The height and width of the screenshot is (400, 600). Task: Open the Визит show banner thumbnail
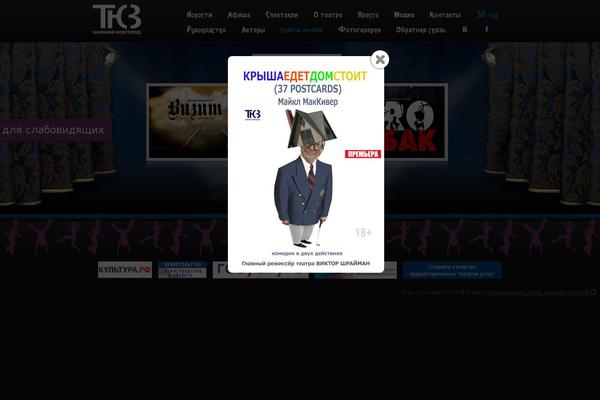(x=188, y=122)
